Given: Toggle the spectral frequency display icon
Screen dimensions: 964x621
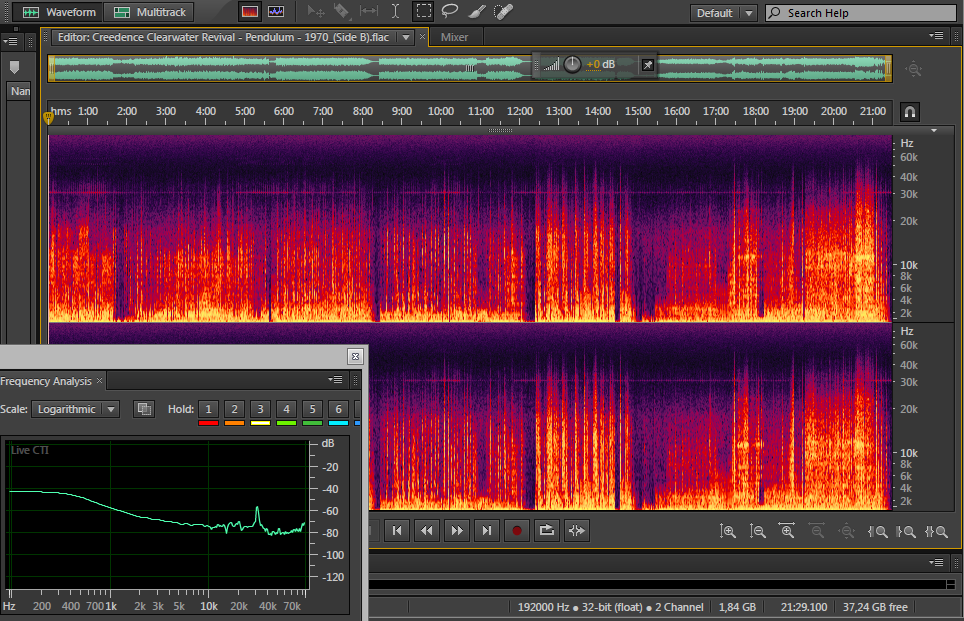Looking at the screenshot, I should 250,12.
